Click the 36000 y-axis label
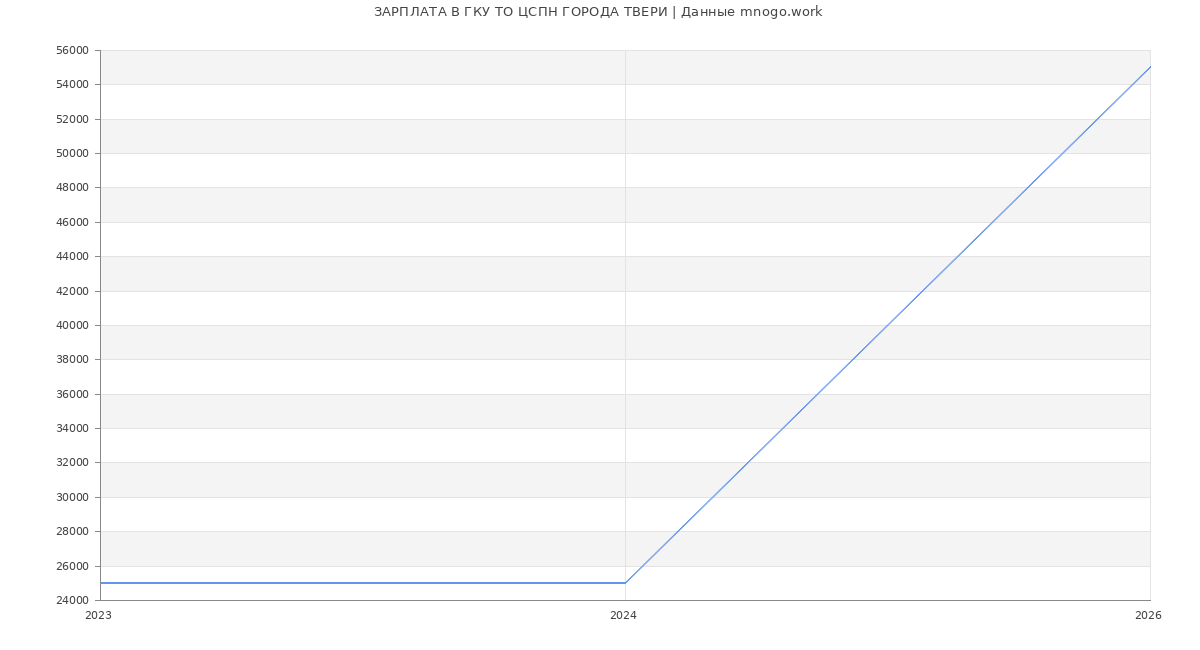This screenshot has height=650, width=1200. (73, 394)
